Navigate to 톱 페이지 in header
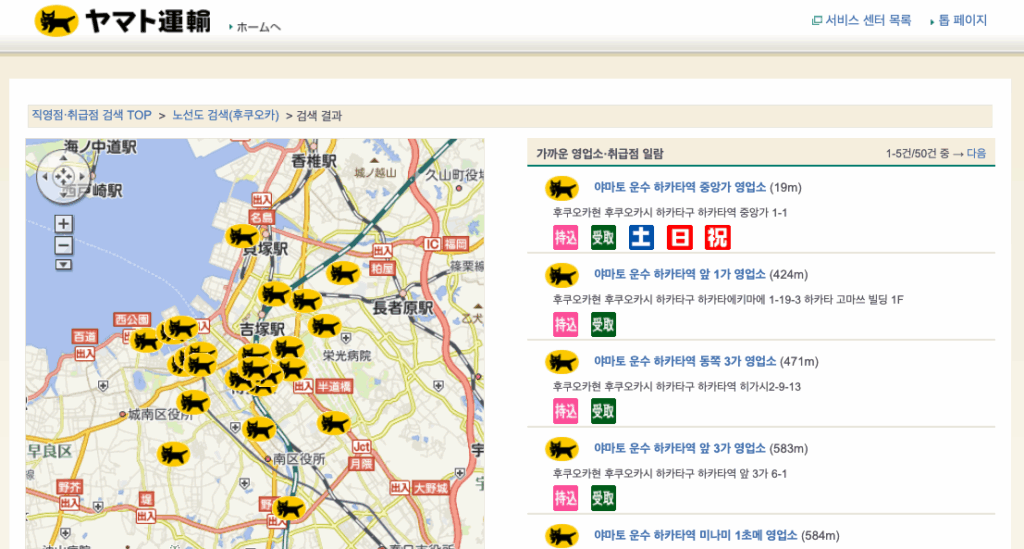1024x549 pixels. 962,20
